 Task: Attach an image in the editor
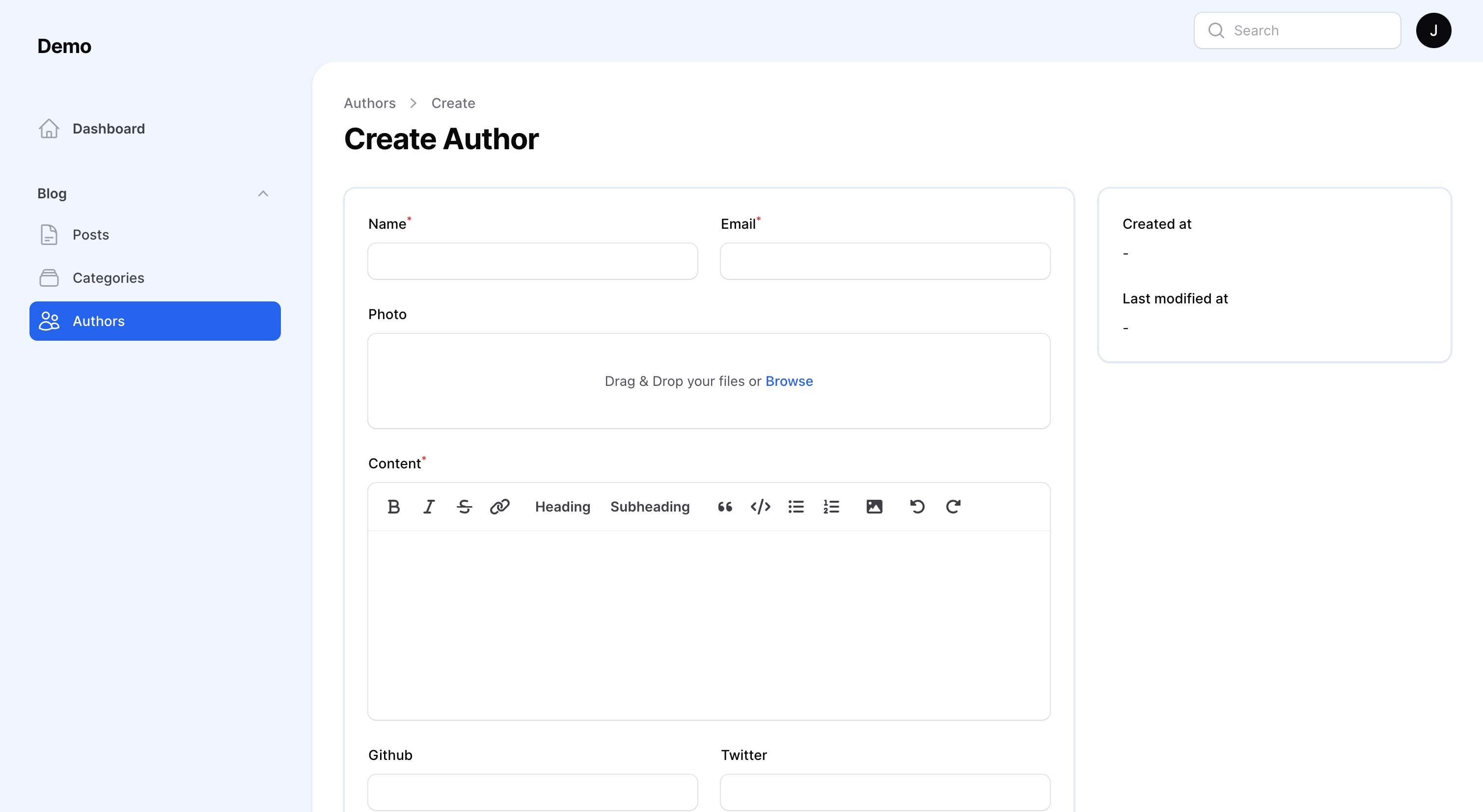pos(874,507)
